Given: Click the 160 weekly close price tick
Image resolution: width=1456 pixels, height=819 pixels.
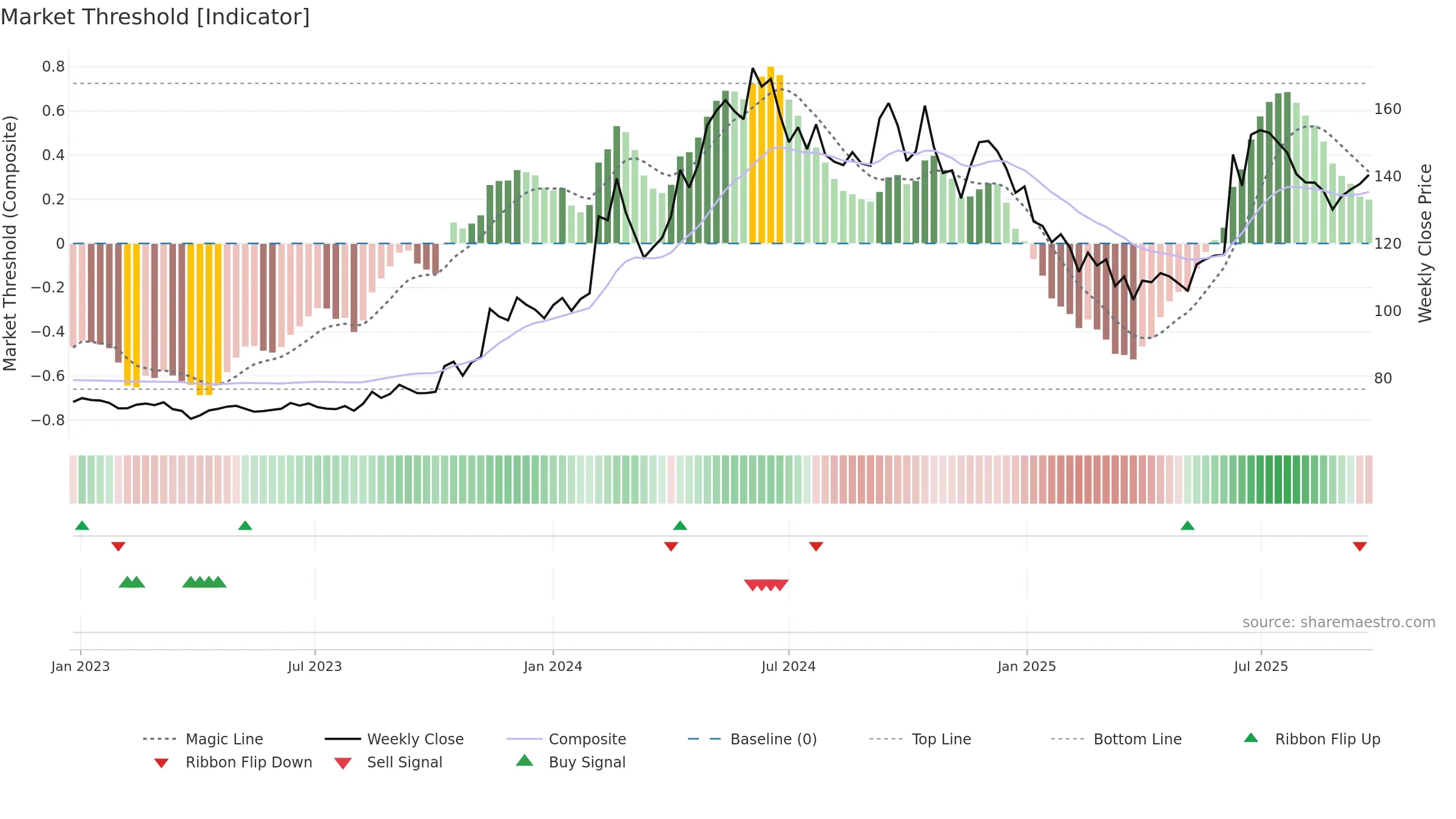Looking at the screenshot, I should (x=1388, y=109).
